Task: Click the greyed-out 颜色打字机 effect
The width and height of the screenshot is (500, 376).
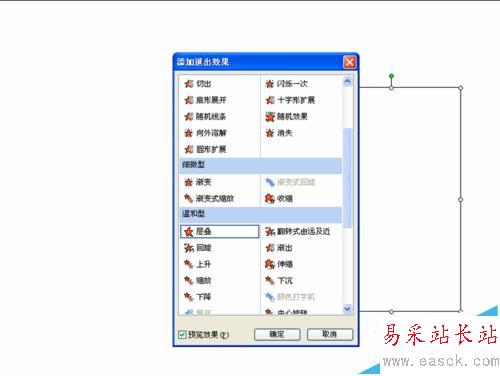Action: tap(290, 297)
